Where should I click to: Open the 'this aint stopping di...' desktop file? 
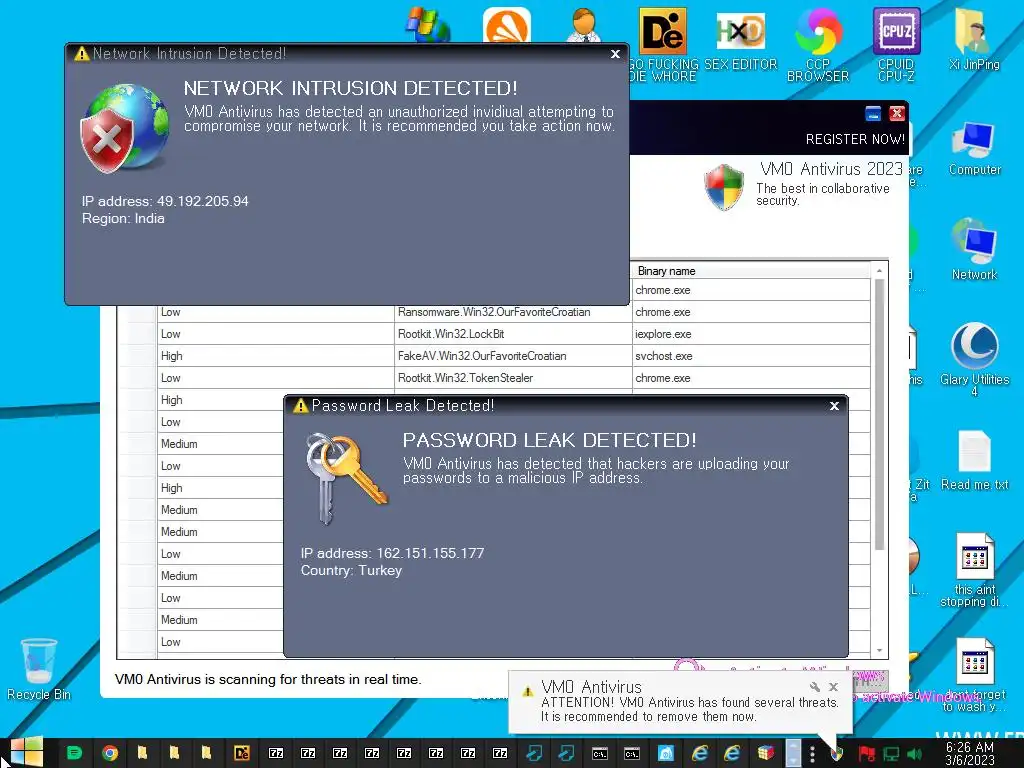[974, 570]
